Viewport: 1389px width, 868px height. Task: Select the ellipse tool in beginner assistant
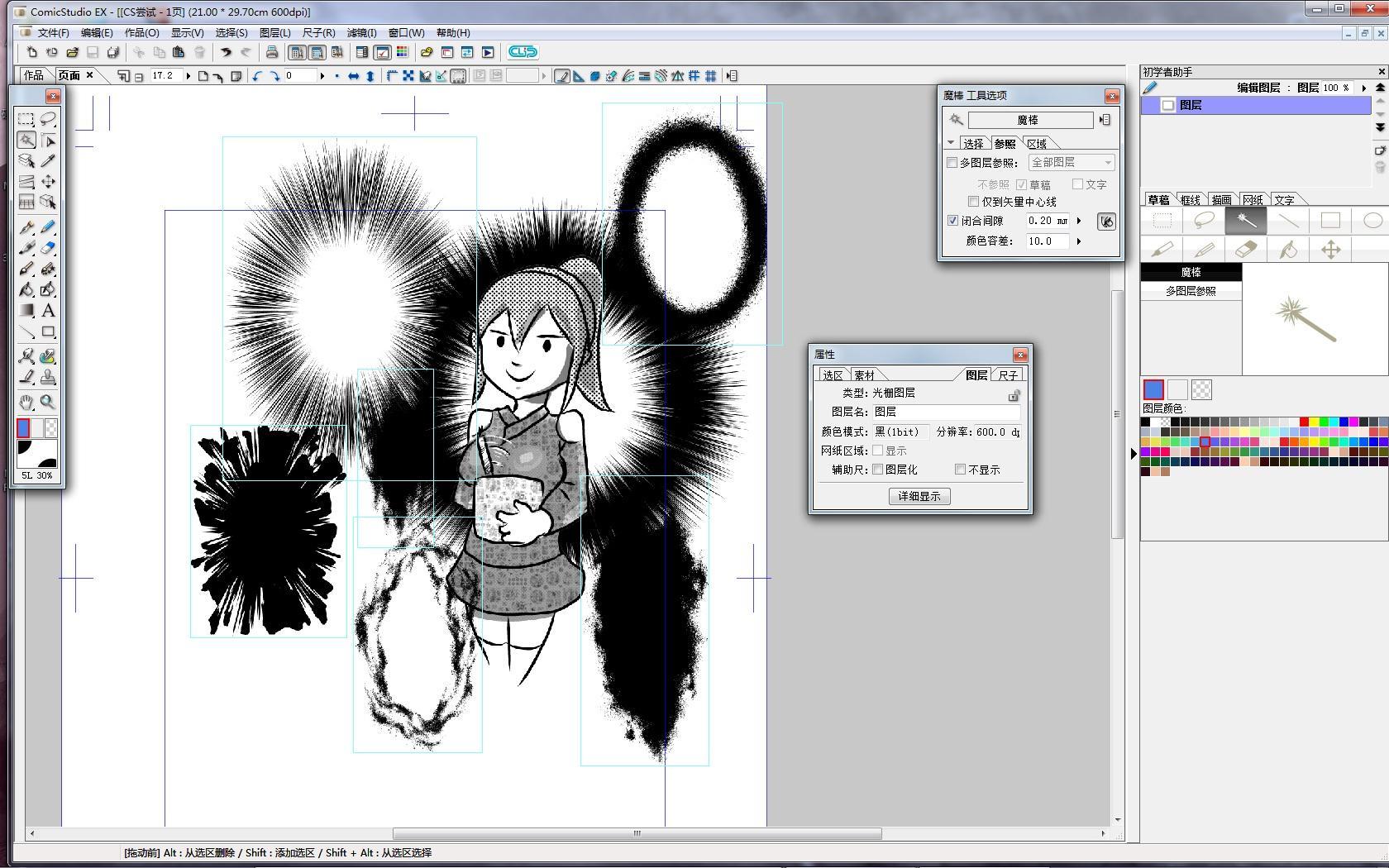point(1372,221)
